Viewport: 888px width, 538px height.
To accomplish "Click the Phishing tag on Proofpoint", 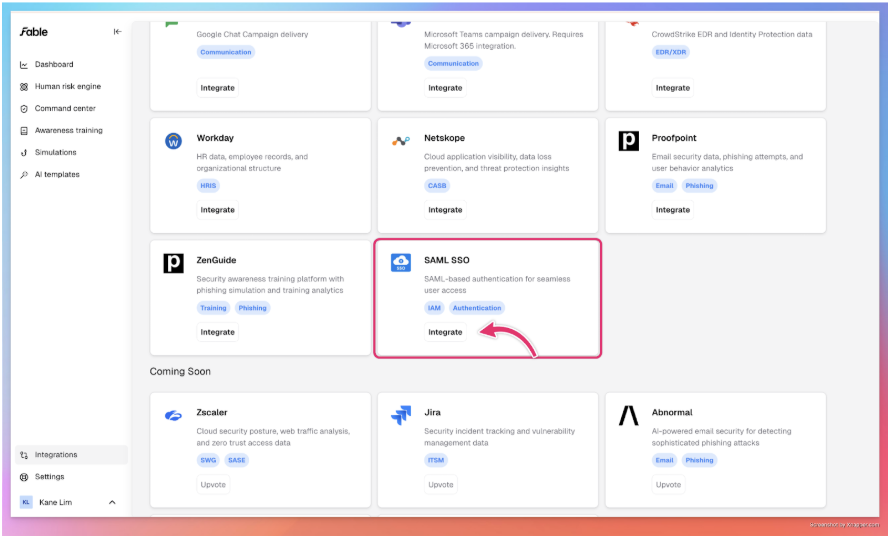I will (x=699, y=186).
